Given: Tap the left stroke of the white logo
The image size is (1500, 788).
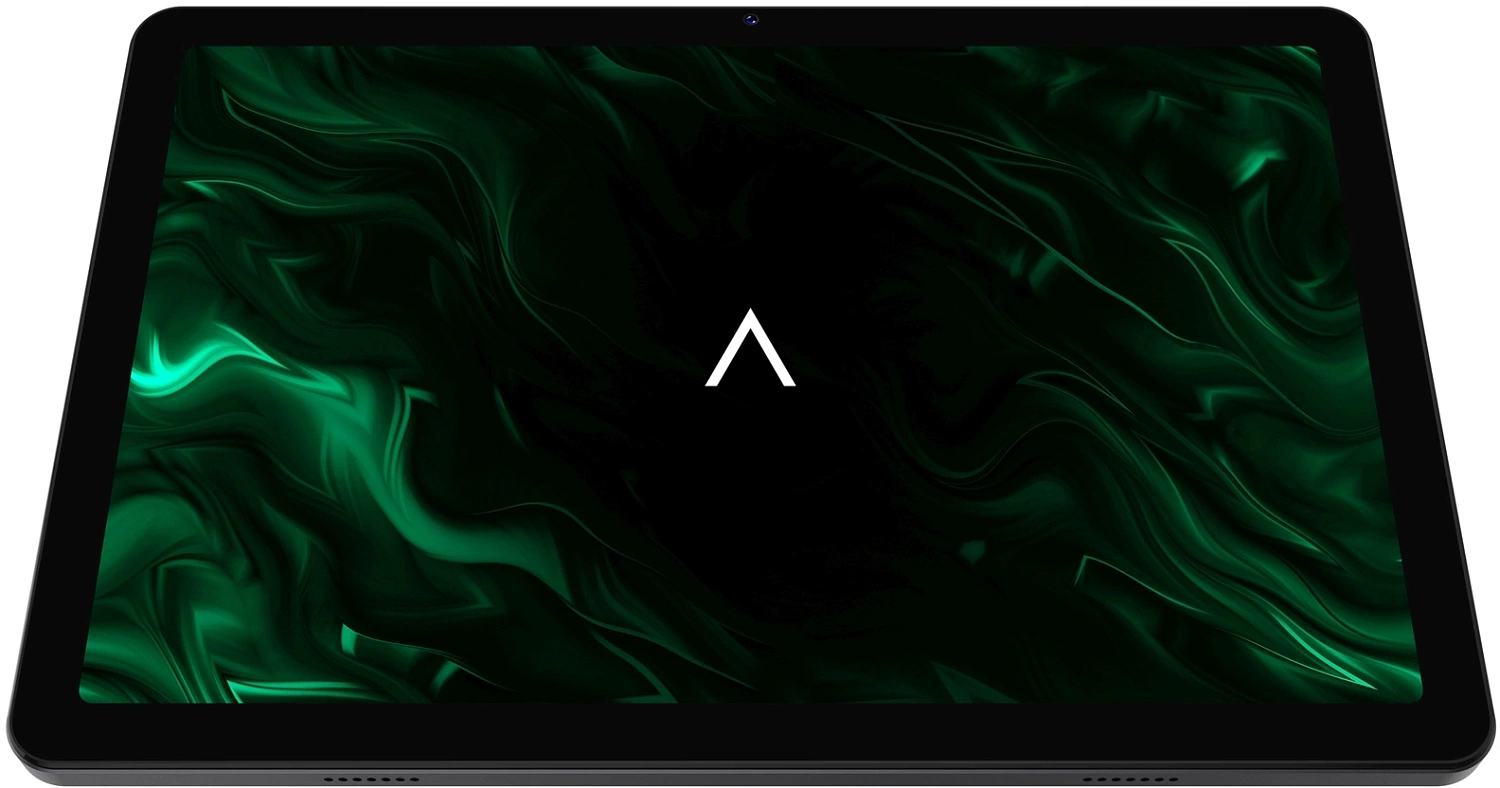Looking at the screenshot, I should pos(727,356).
